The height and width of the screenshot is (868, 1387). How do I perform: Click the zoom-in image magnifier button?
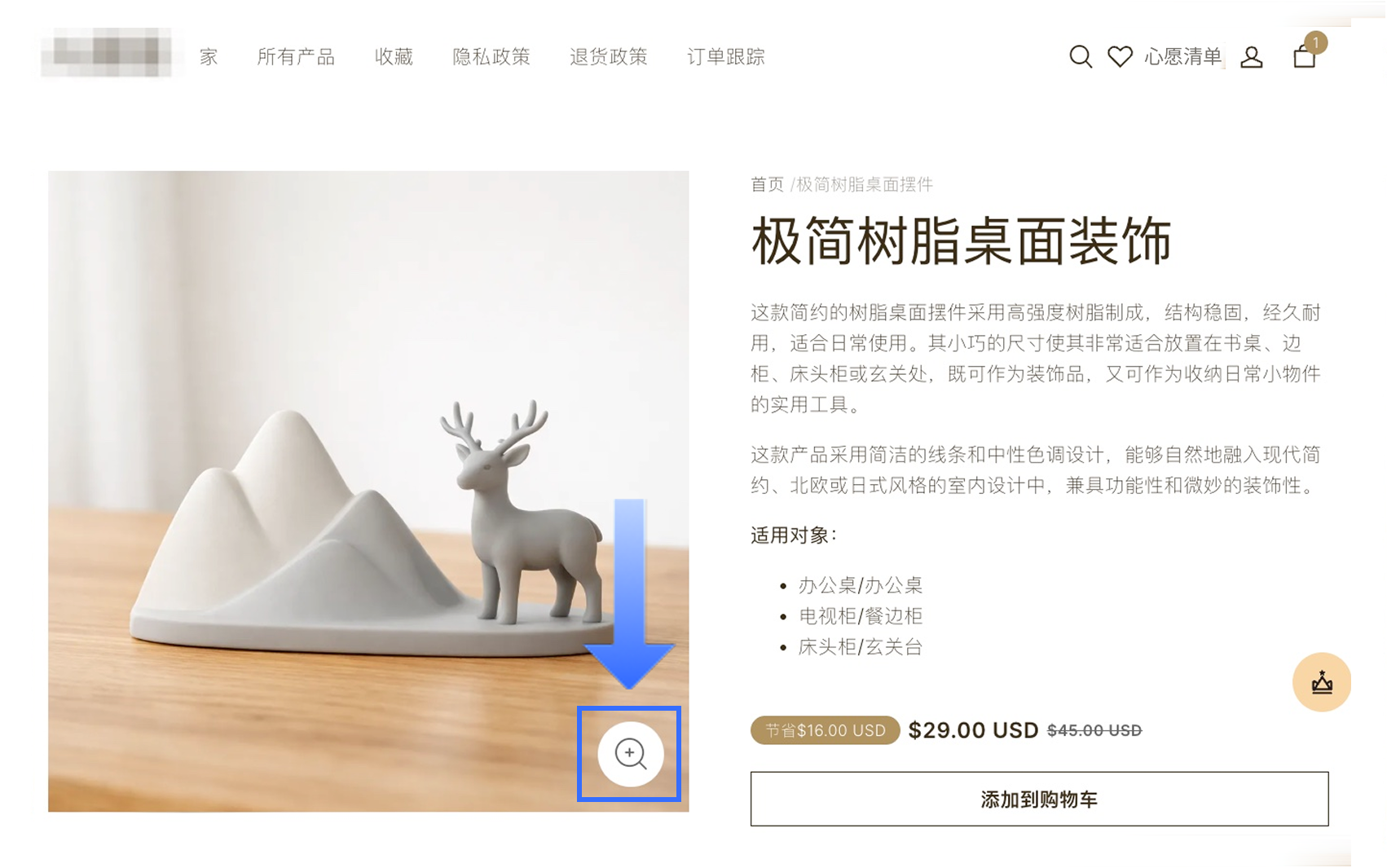(x=630, y=754)
